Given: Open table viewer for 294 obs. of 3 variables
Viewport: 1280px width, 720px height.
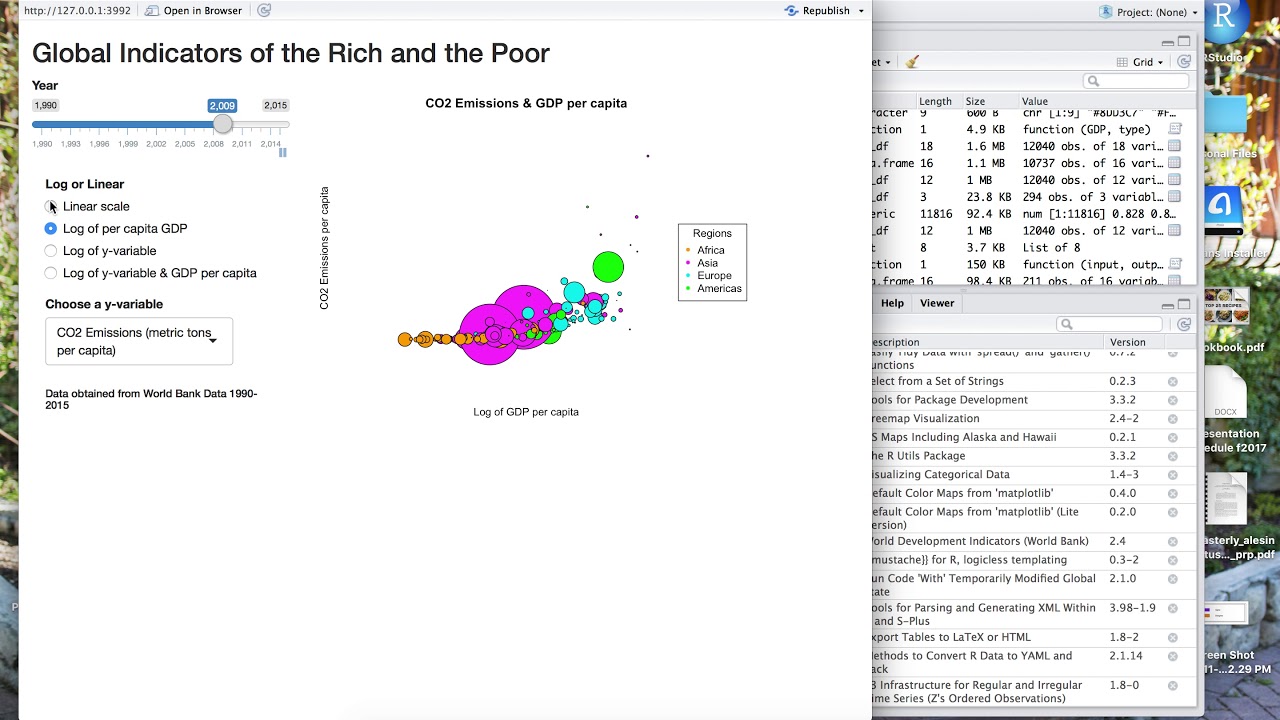Looking at the screenshot, I should 1175,197.
